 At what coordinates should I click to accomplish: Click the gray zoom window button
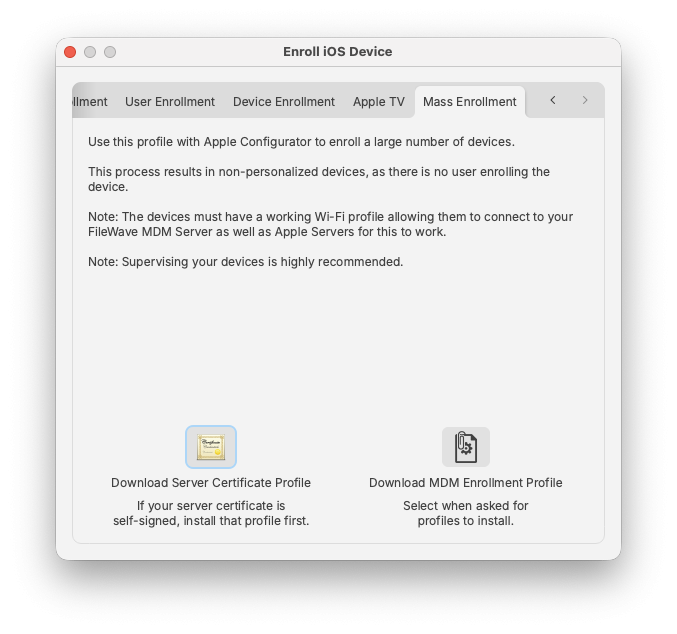point(110,52)
